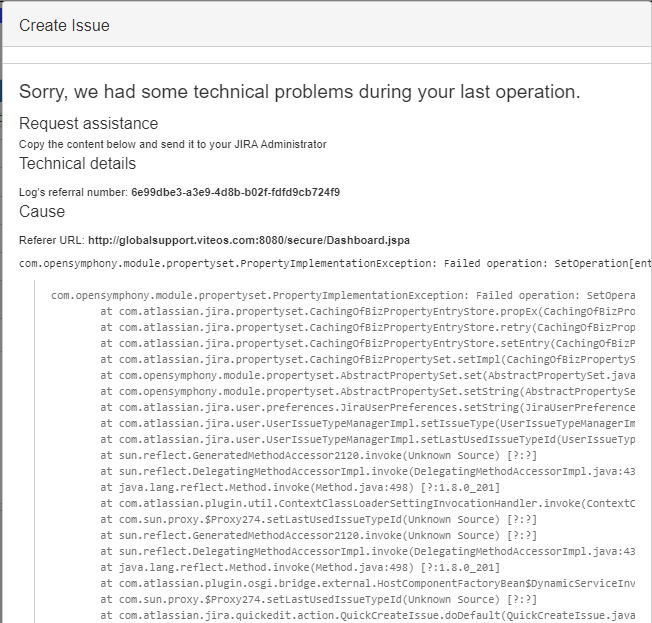This screenshot has height=623, width=652.
Task: Click the CachingOfBizPropertySet.setImpl trace line
Action: pyautogui.click(x=368, y=360)
